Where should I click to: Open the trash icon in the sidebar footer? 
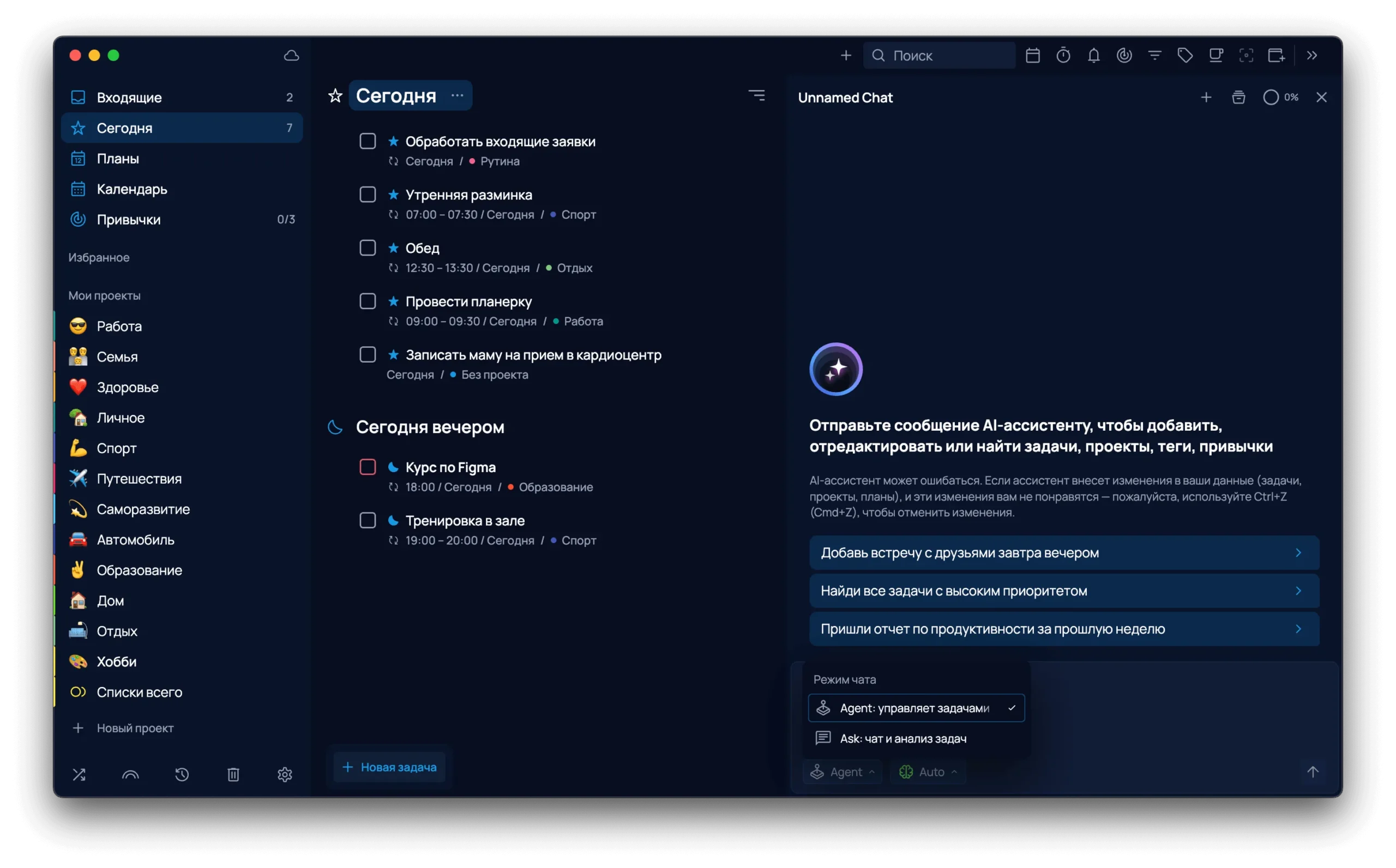[x=233, y=774]
